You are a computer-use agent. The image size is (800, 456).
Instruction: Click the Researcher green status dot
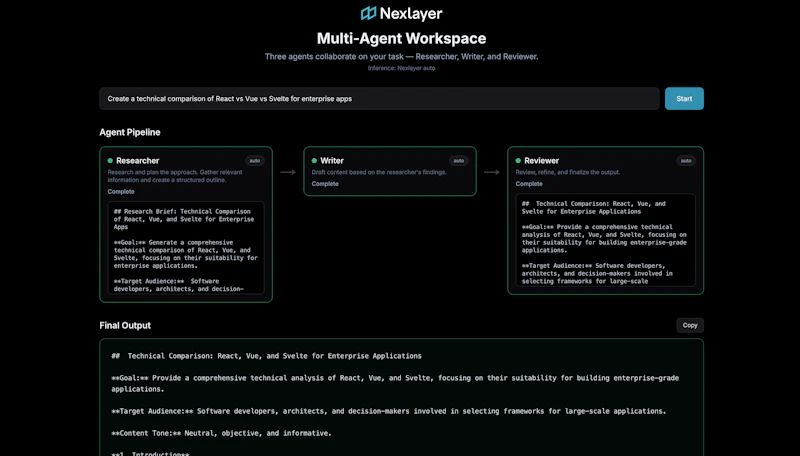110,161
